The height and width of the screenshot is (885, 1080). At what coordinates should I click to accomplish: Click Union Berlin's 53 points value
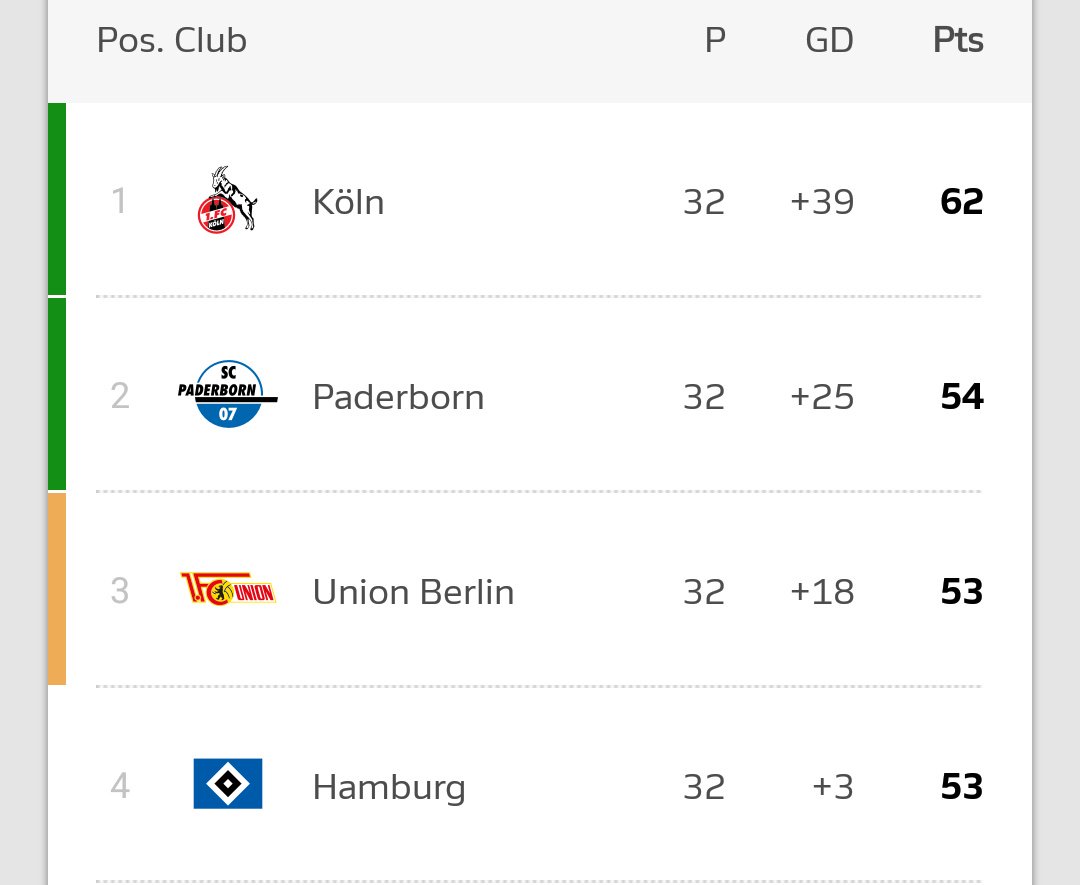tap(961, 592)
